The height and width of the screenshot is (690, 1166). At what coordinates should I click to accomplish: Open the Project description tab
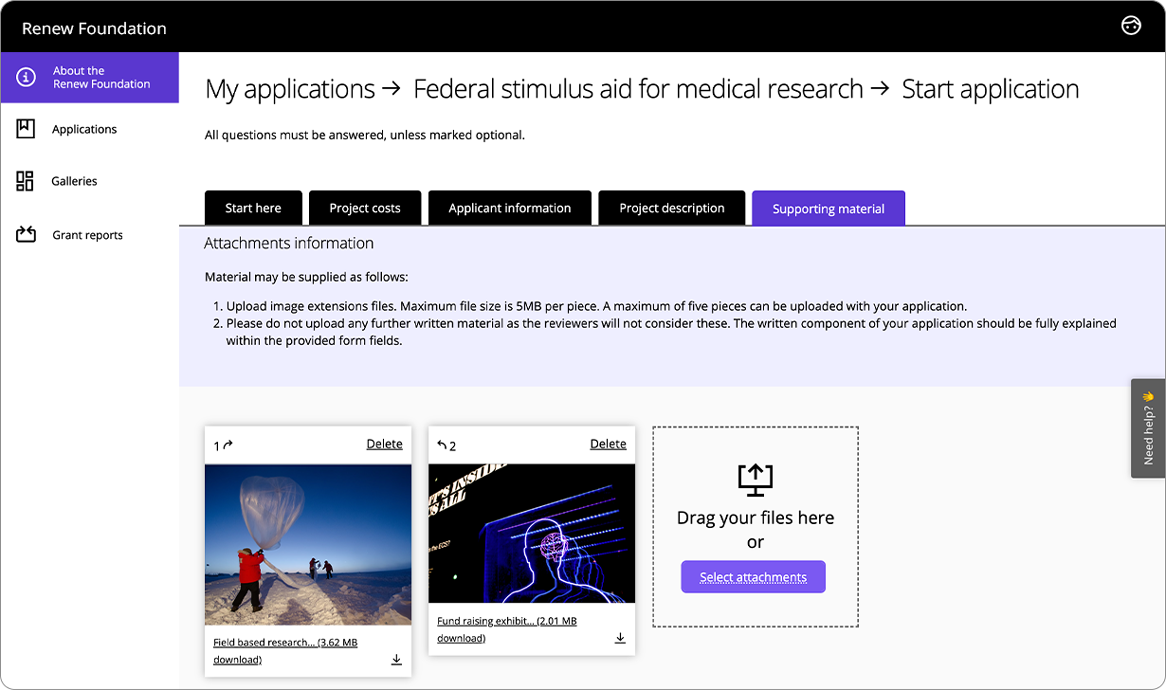[x=671, y=207]
